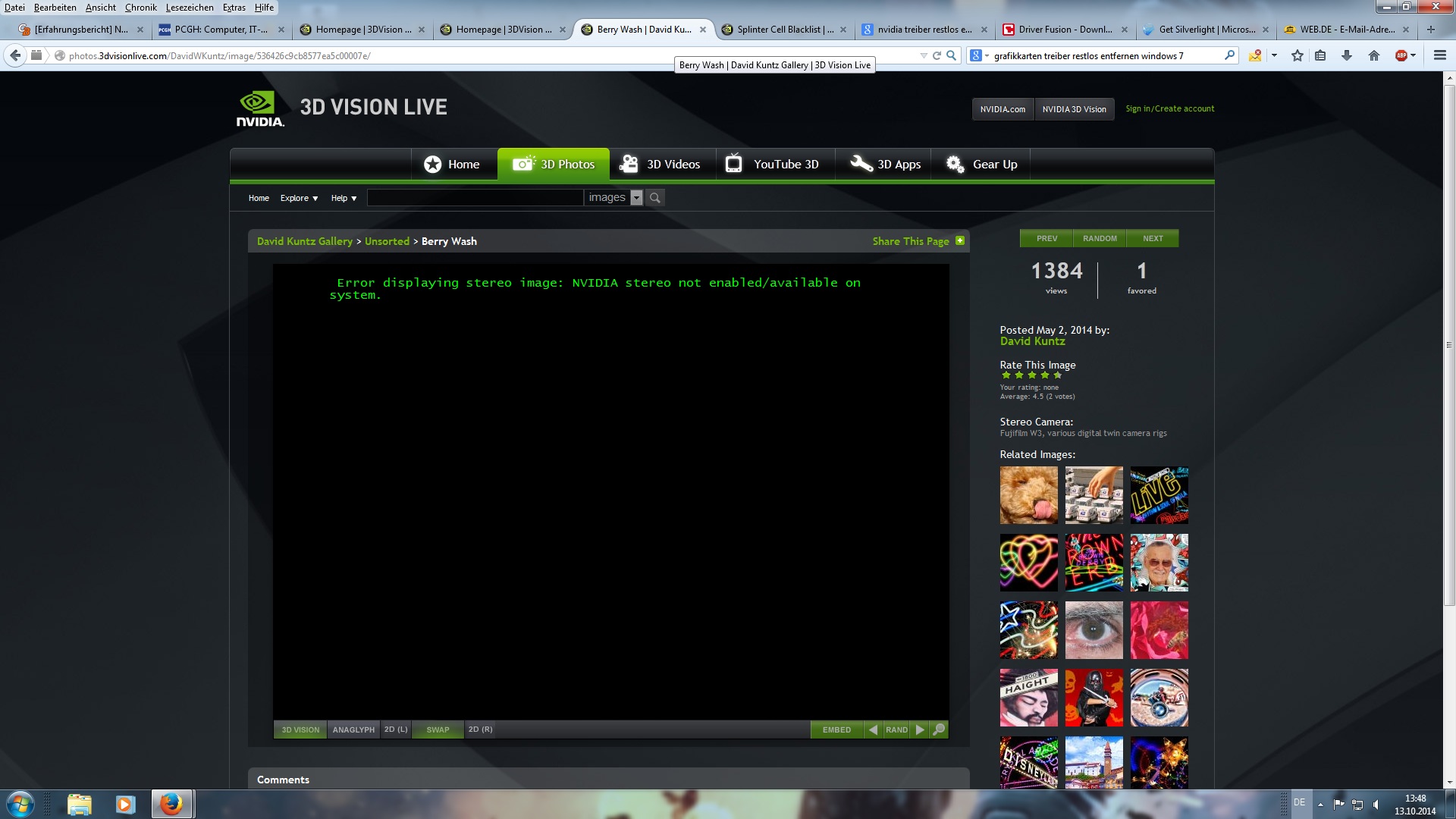This screenshot has height=819, width=1456.
Task: Click the bookmark star icon
Action: pyautogui.click(x=1298, y=55)
